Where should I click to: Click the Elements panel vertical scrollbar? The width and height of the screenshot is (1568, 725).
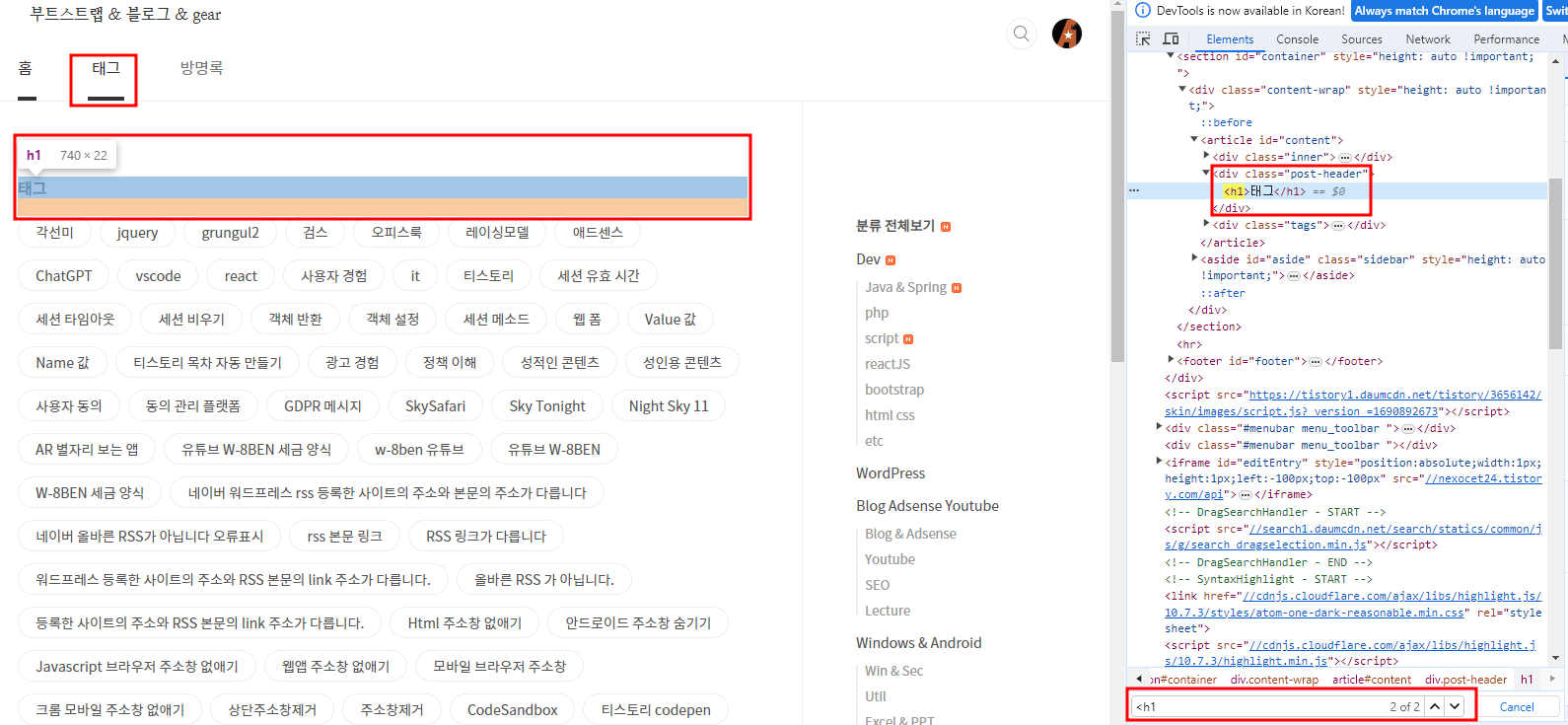[x=1555, y=262]
